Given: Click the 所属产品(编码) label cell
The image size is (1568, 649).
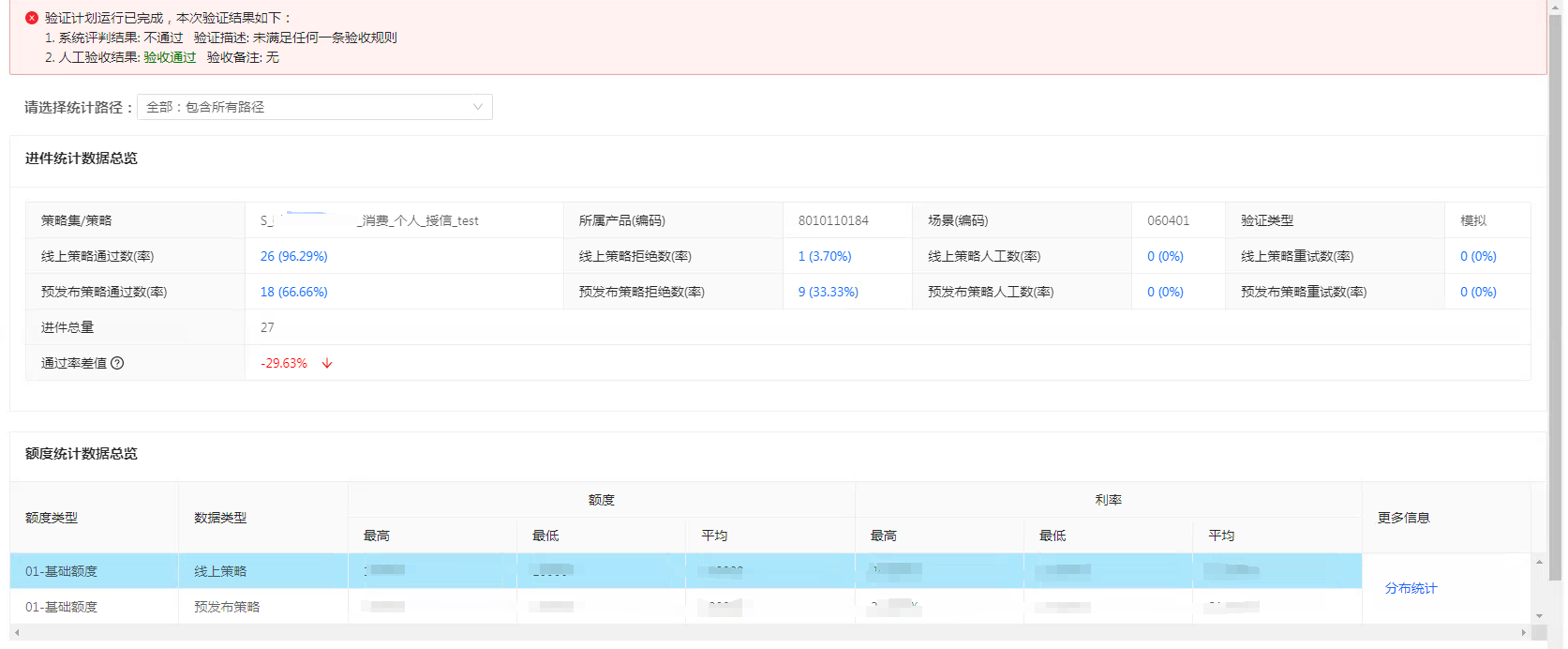Looking at the screenshot, I should [673, 220].
